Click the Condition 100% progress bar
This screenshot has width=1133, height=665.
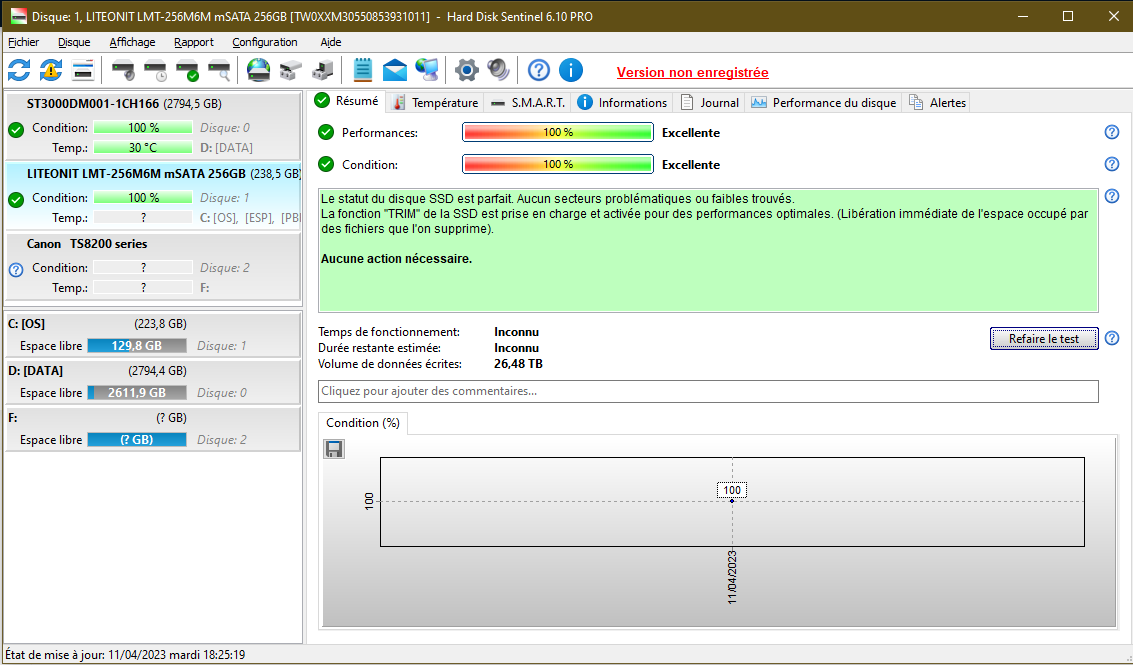pyautogui.click(x=557, y=164)
